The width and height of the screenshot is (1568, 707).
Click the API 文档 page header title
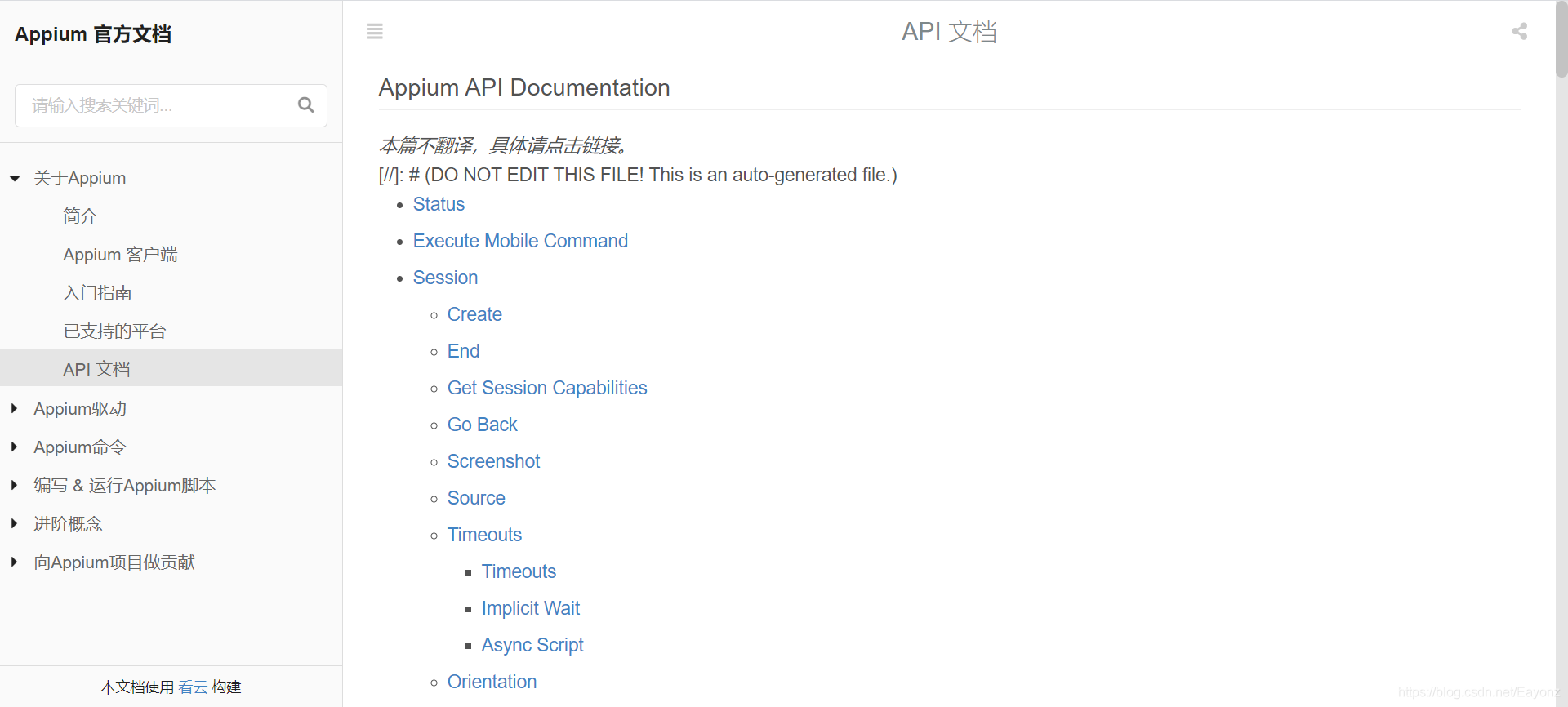tap(949, 31)
